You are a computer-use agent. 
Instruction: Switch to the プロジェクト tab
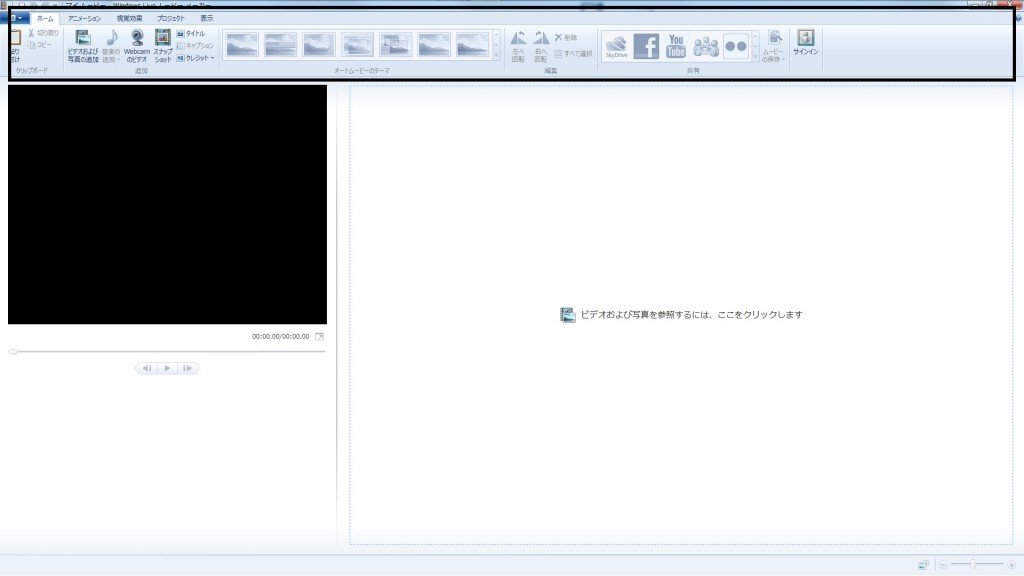[x=170, y=18]
